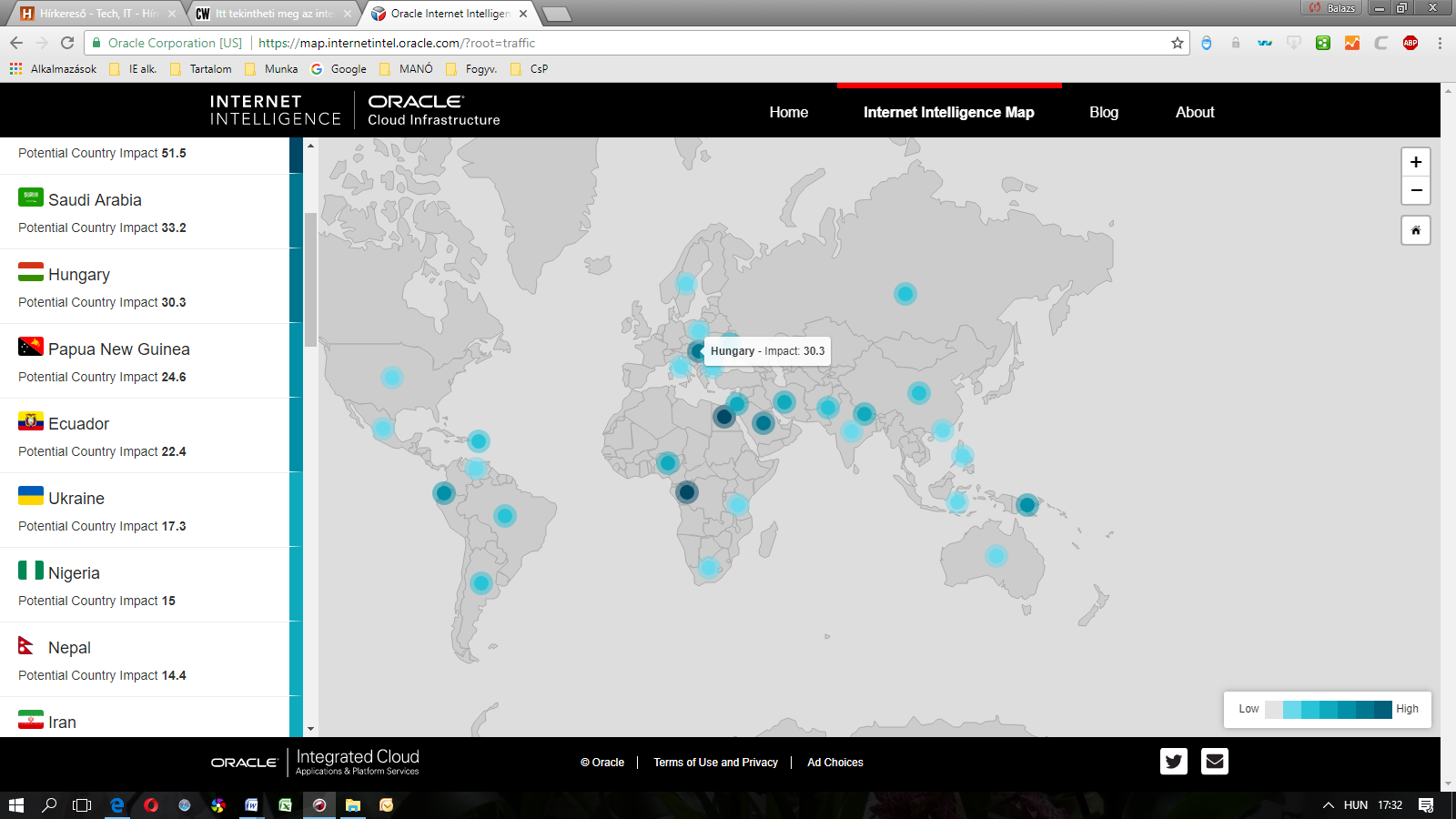Click the Papua New Guinea map marker
1456x819 pixels.
tap(1026, 505)
